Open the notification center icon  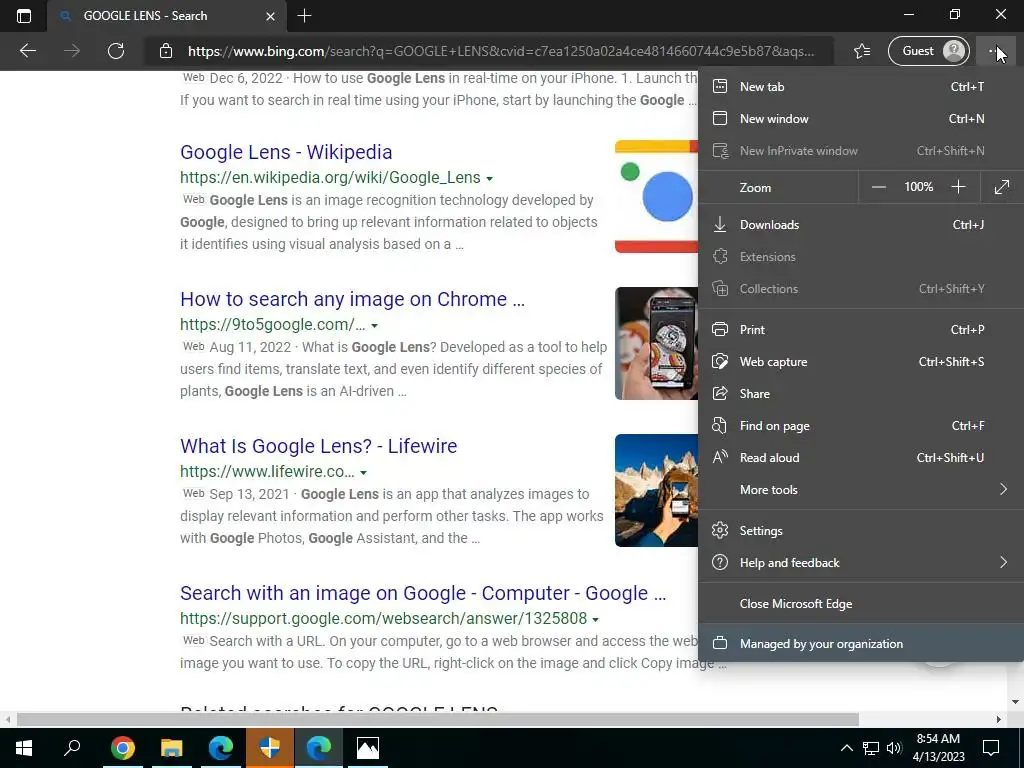click(991, 748)
